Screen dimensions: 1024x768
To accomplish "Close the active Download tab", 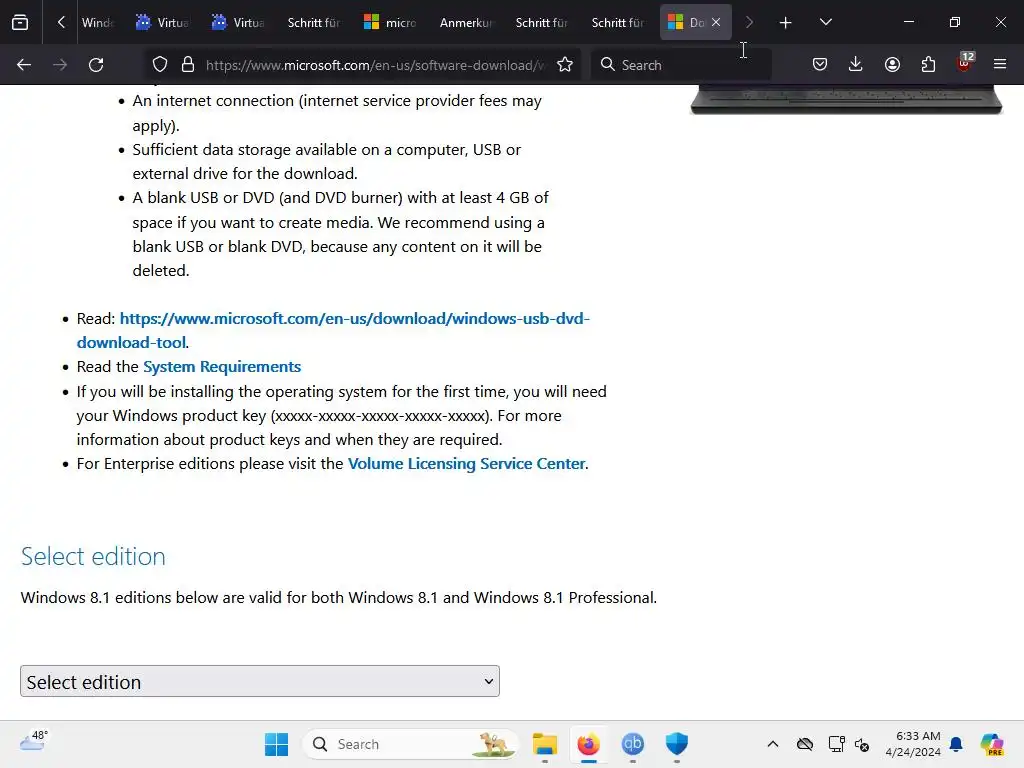I will coord(716,22).
